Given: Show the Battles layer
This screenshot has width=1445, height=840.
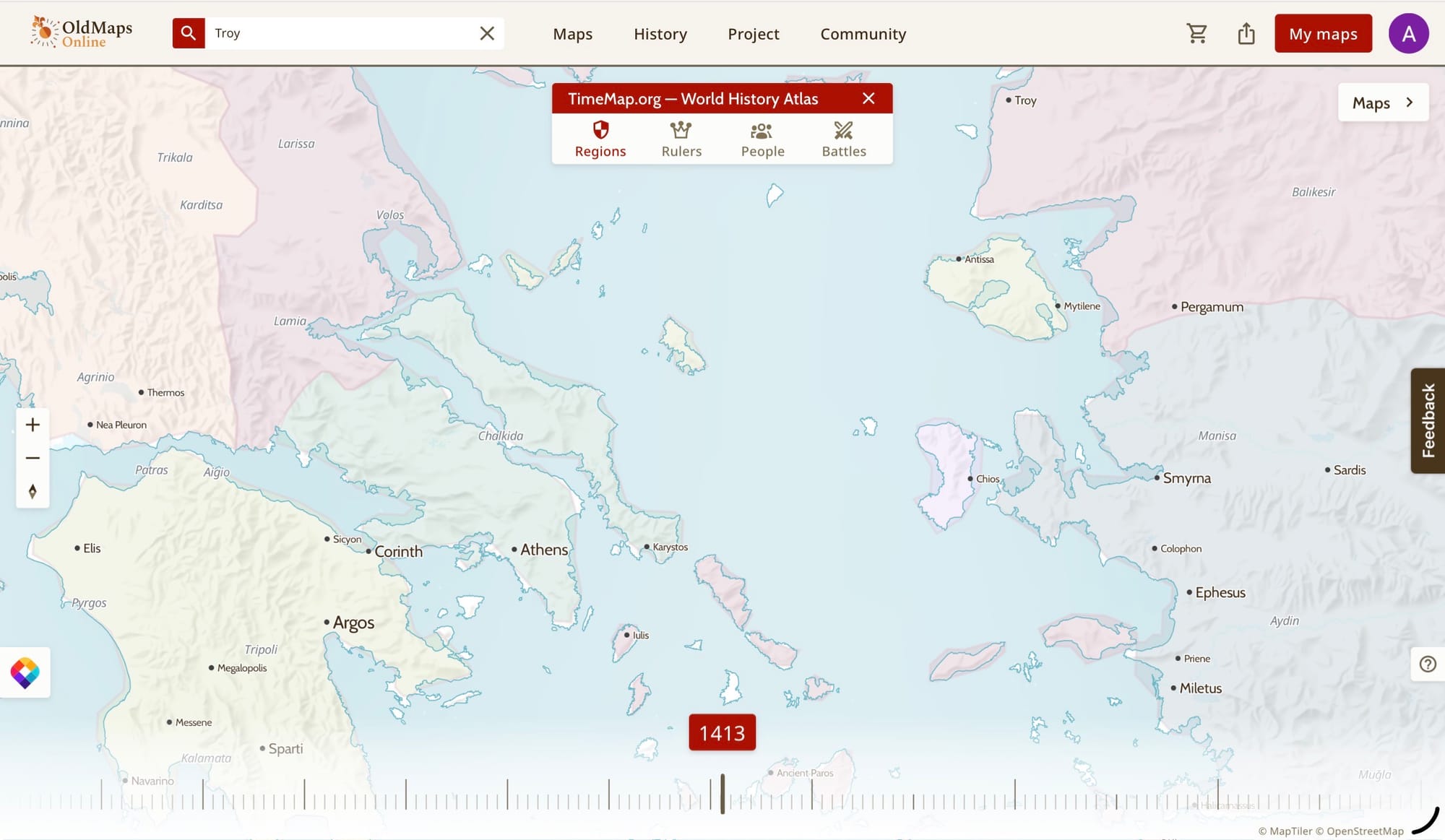Looking at the screenshot, I should pyautogui.click(x=843, y=139).
